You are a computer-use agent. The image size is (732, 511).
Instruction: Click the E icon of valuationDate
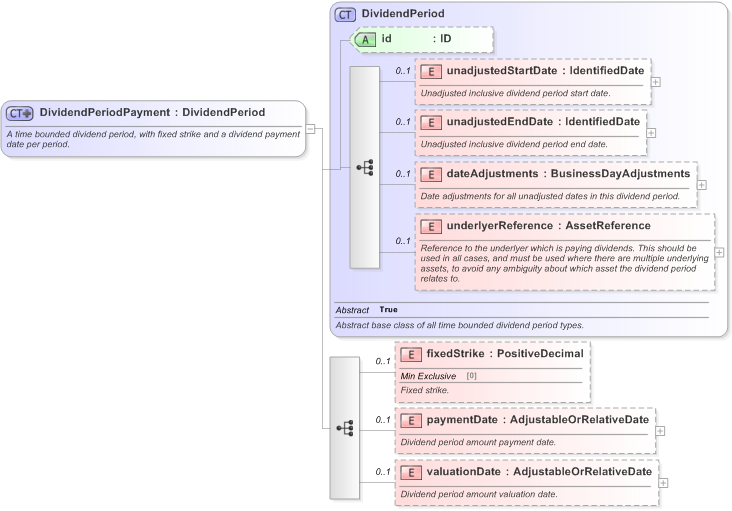(411, 473)
